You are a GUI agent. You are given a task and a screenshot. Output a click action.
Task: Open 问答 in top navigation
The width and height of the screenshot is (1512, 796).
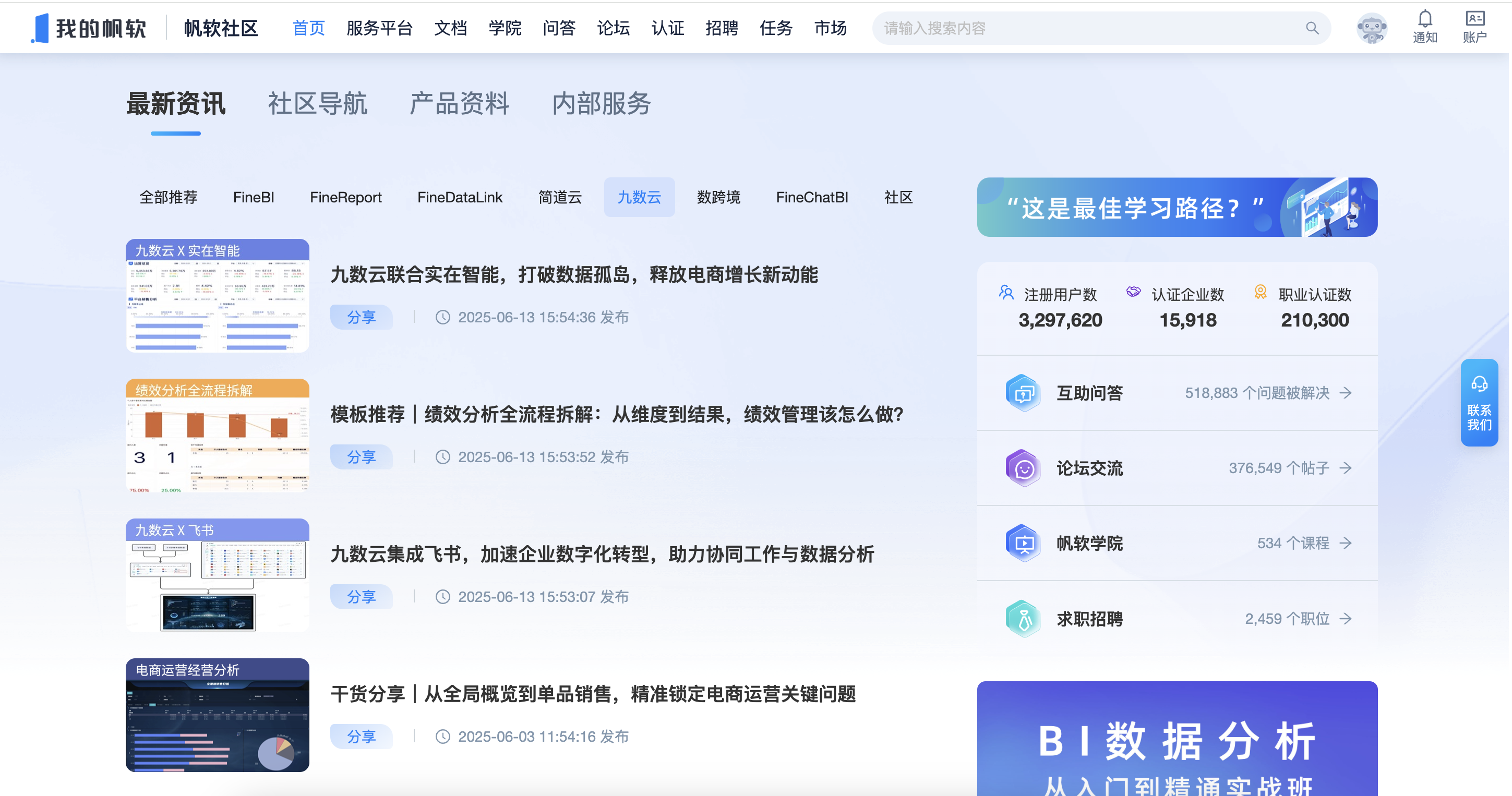[559, 28]
